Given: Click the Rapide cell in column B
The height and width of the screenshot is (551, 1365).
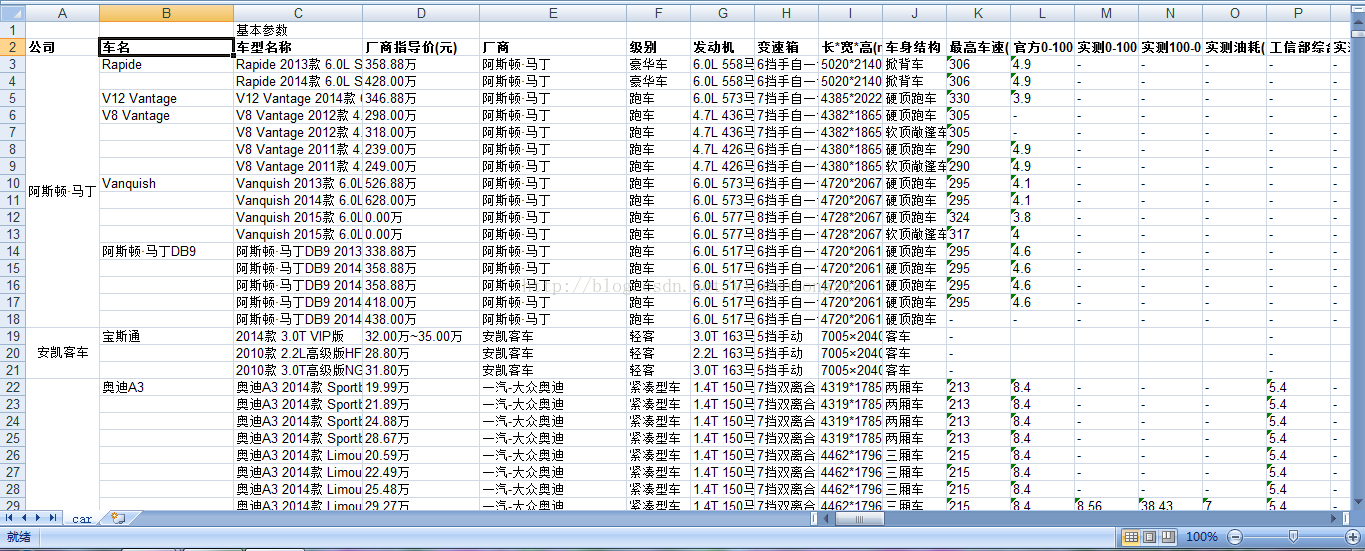Looking at the screenshot, I should (166, 64).
